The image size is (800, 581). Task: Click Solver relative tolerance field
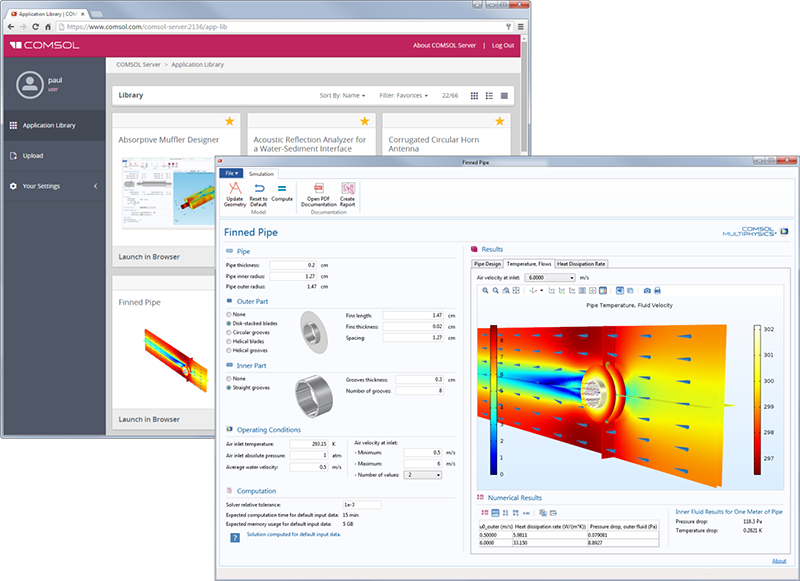(x=362, y=504)
